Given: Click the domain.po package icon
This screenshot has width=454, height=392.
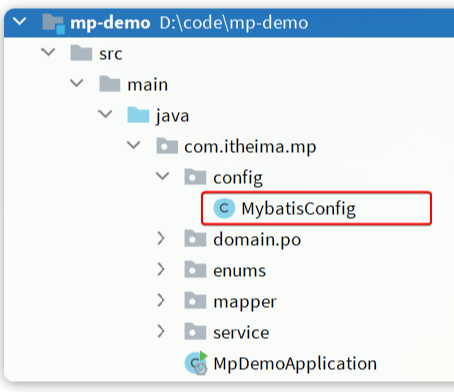Looking at the screenshot, I should click(195, 239).
